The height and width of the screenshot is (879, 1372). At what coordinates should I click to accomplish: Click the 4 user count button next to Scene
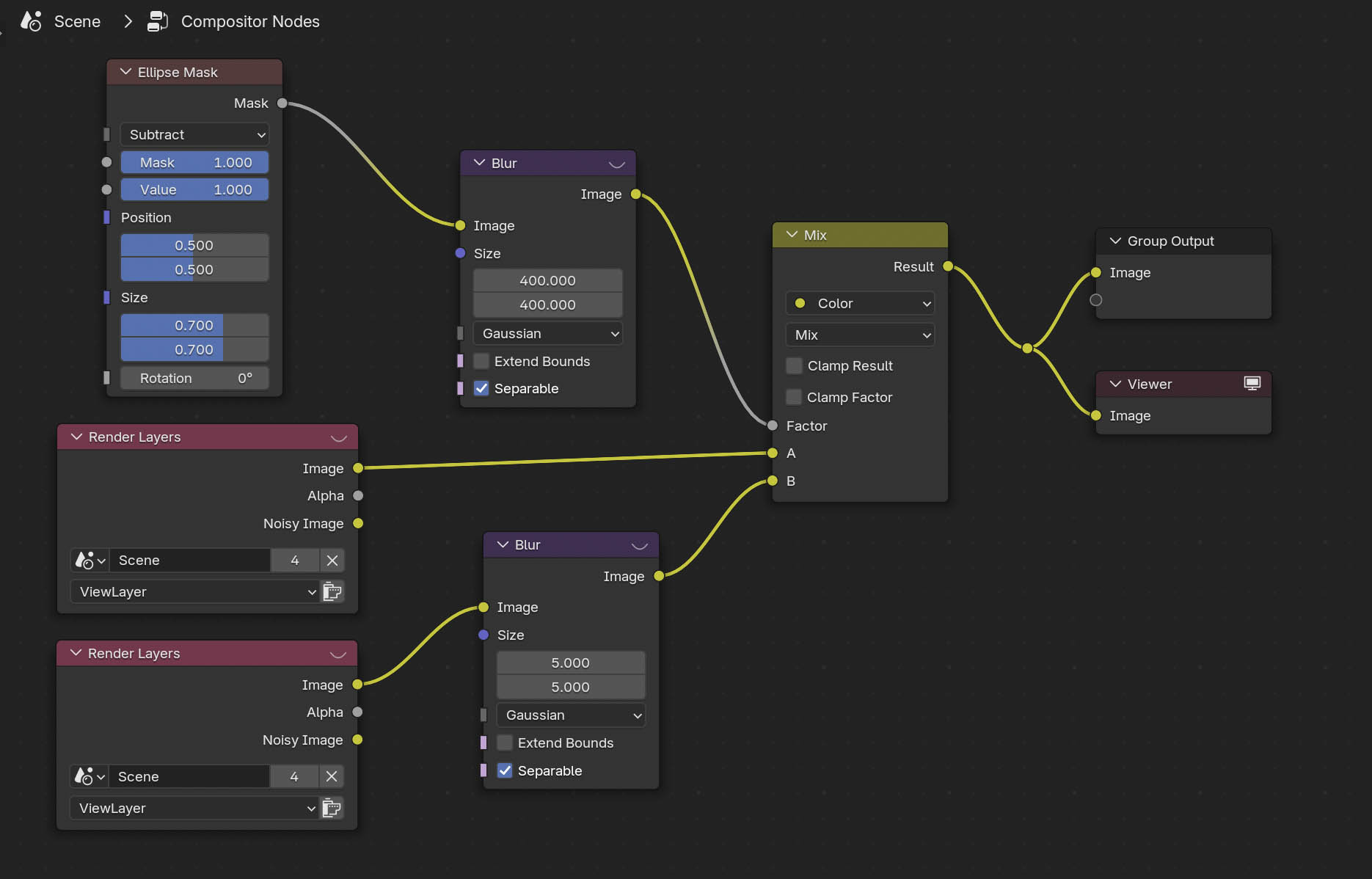point(295,560)
